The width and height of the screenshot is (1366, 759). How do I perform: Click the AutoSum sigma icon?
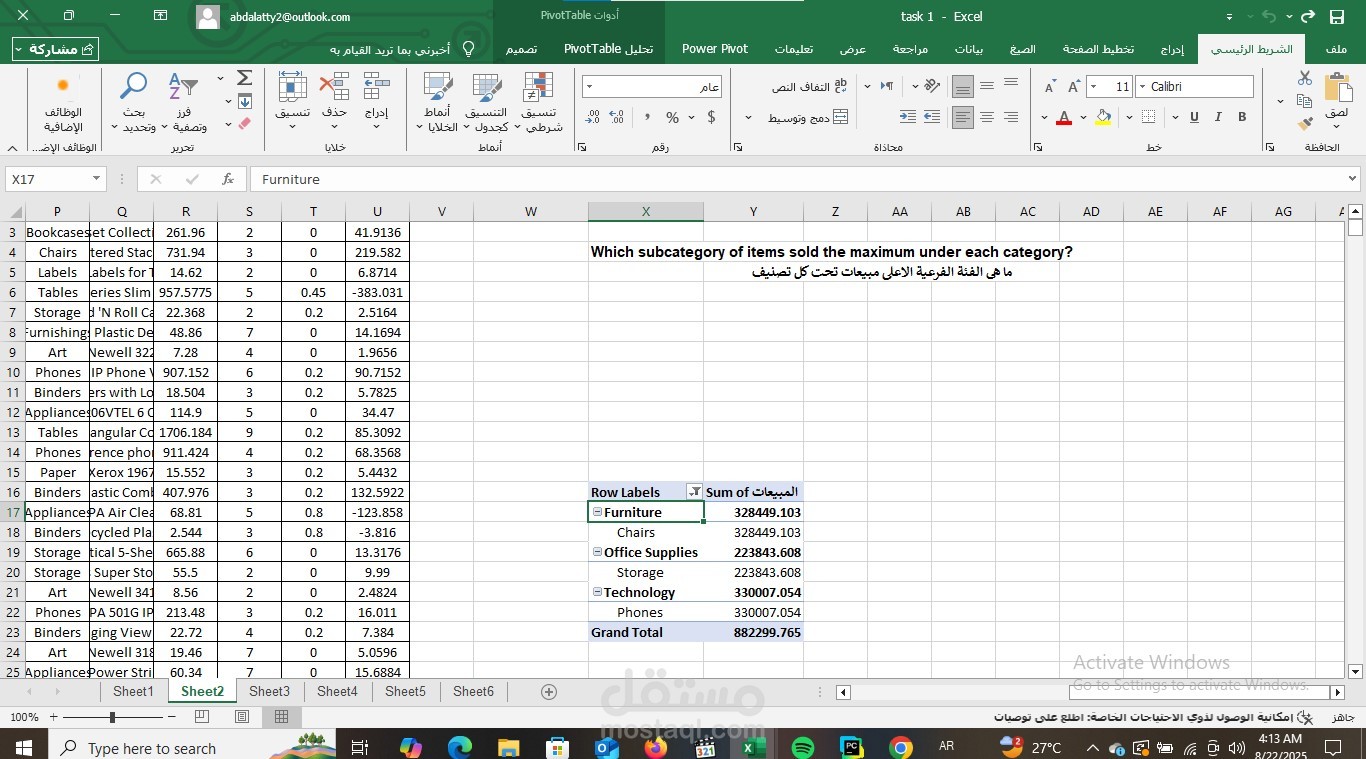click(x=244, y=78)
